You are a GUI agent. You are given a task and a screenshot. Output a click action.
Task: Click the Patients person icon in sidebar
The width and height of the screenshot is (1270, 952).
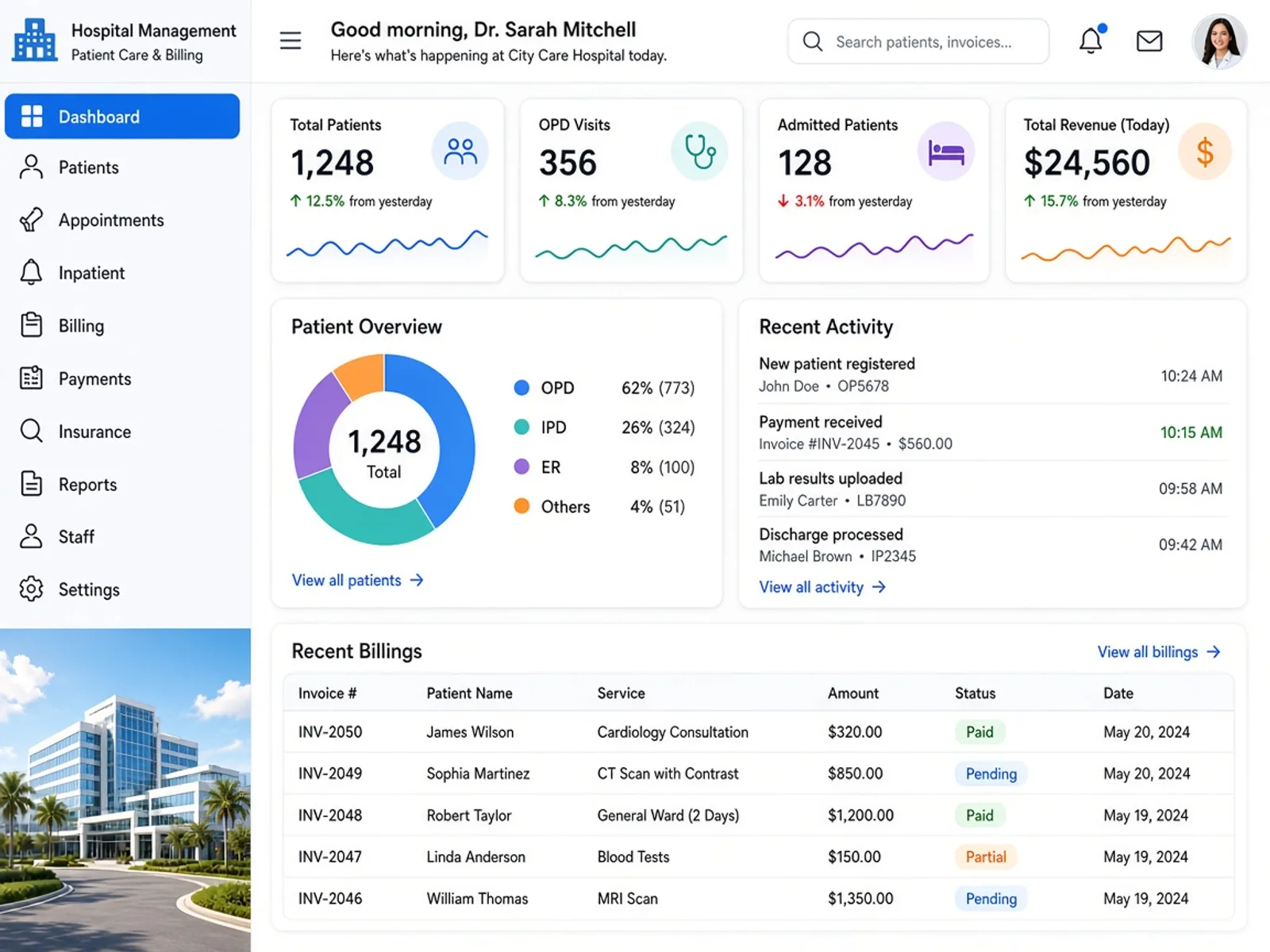[31, 167]
